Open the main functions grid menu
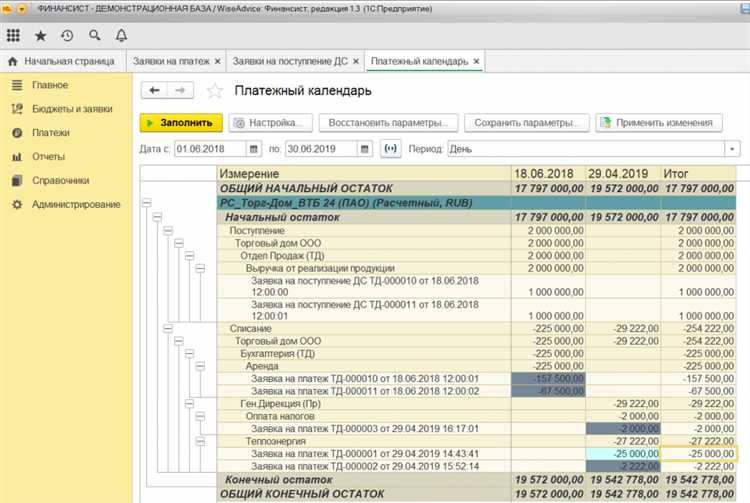The image size is (750, 503). click(x=14, y=35)
